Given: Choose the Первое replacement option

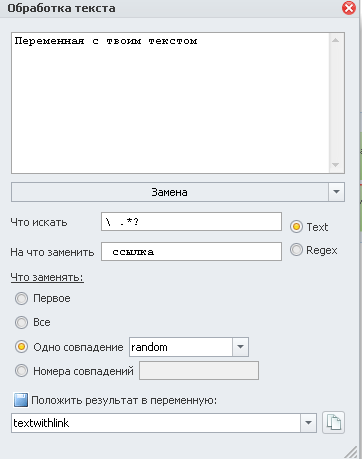Looking at the screenshot, I should point(22,298).
